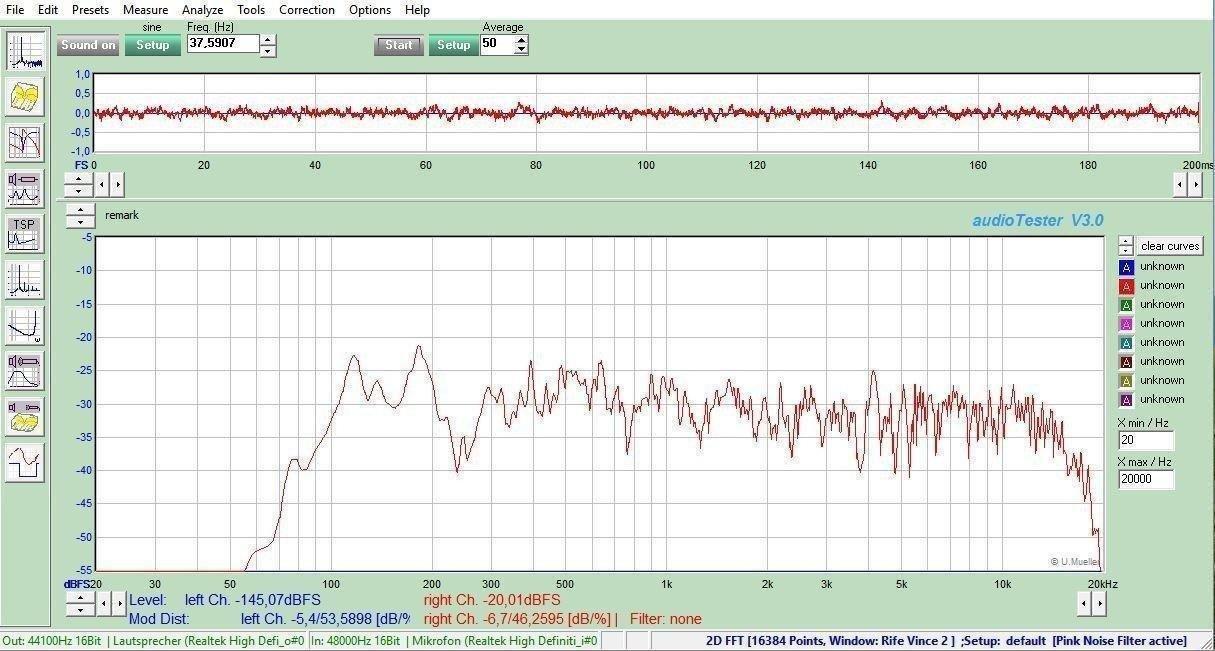Open the Correction menu
The height and width of the screenshot is (651, 1215).
(x=307, y=10)
